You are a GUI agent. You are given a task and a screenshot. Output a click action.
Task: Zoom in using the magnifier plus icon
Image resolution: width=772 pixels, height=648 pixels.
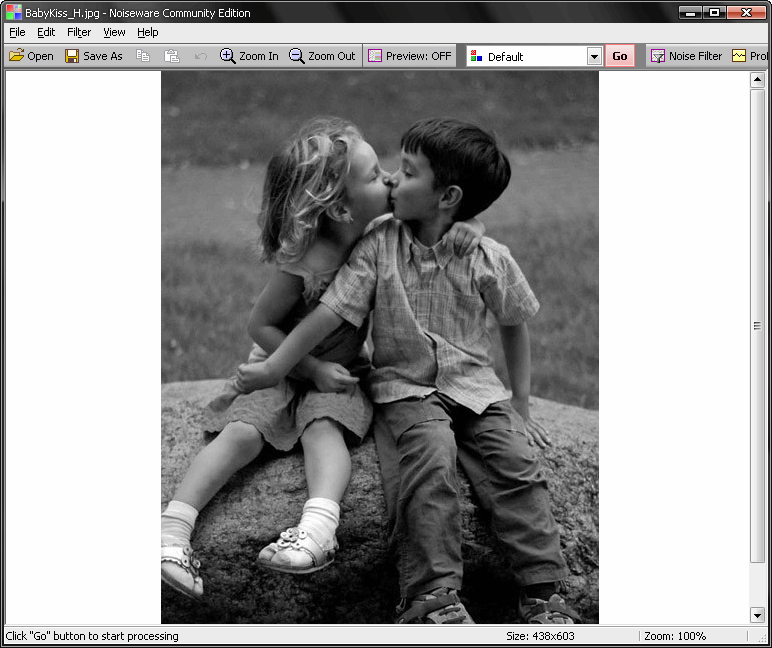[228, 56]
